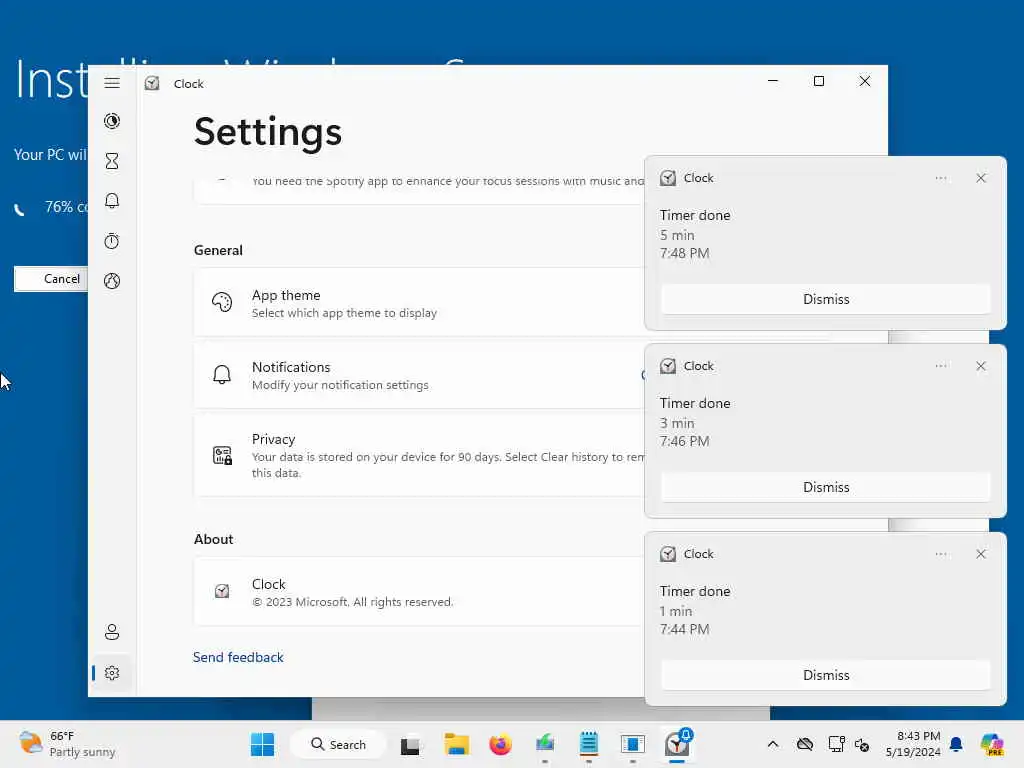Dismiss the 3 min timer notification
The image size is (1024, 768).
825,487
